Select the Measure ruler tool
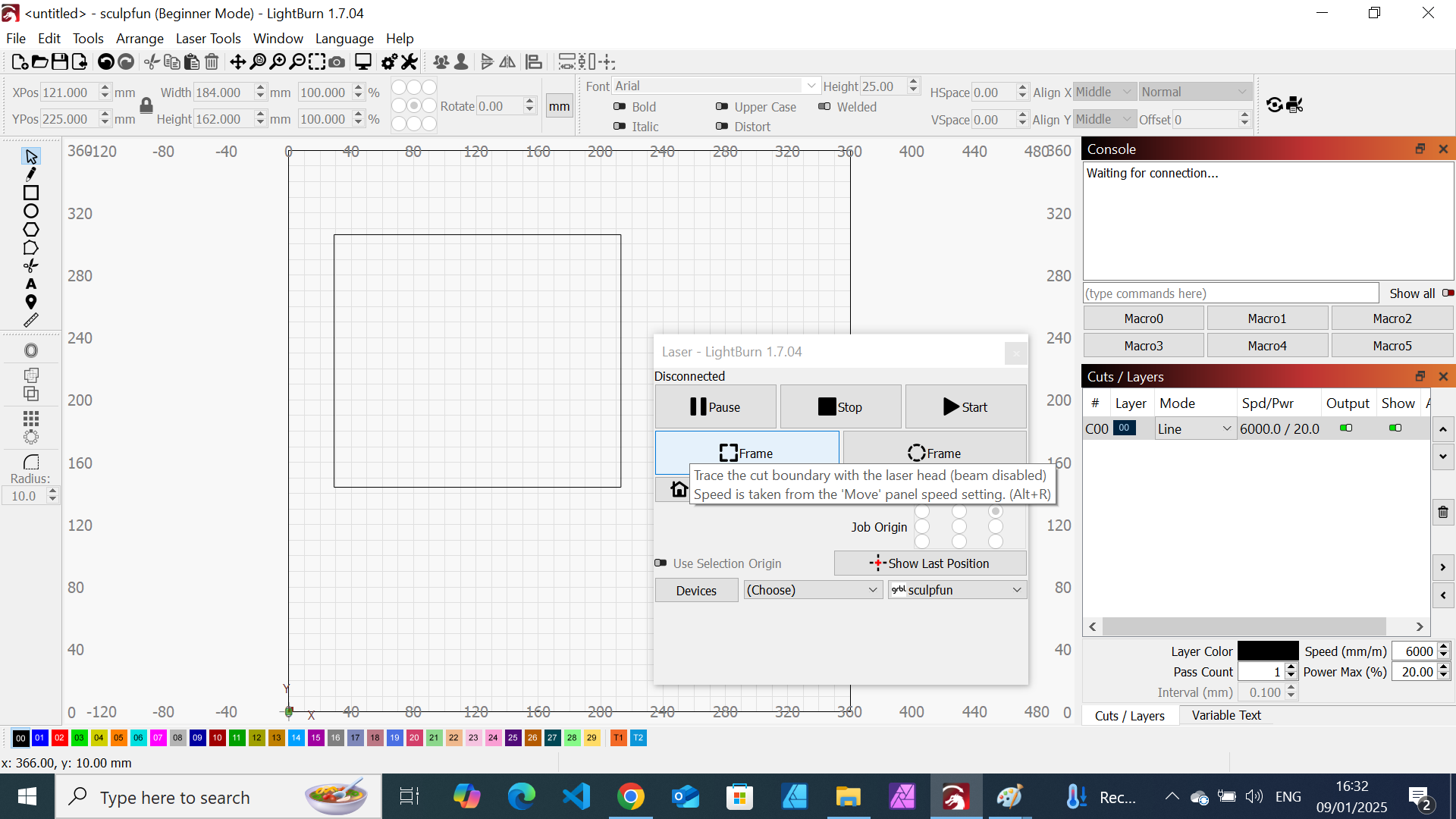Image resolution: width=1456 pixels, height=819 pixels. [x=31, y=321]
